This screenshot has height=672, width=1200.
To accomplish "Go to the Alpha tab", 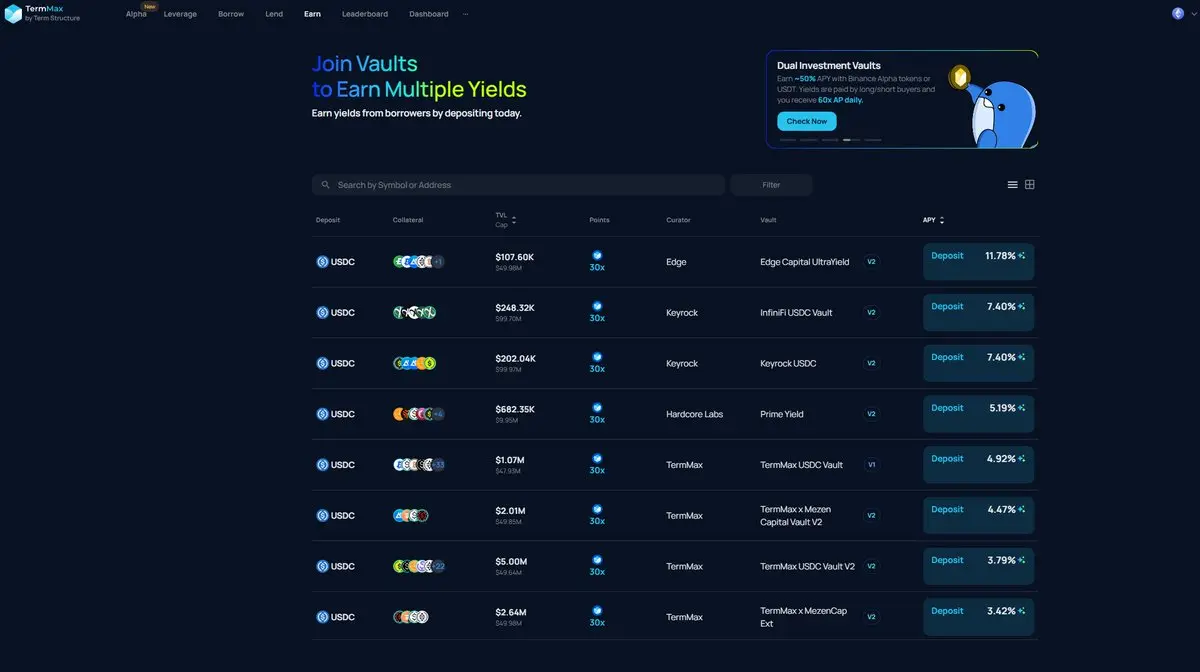I will click(x=136, y=14).
